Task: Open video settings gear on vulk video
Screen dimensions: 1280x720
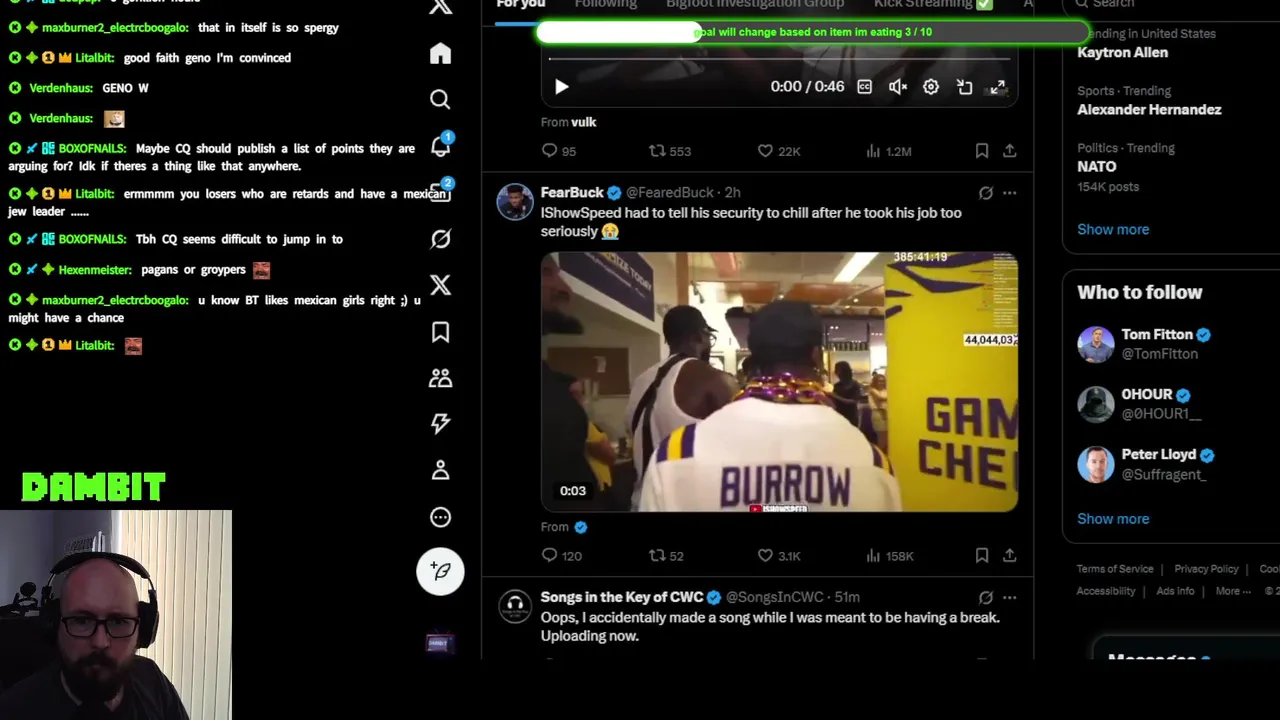Action: [x=931, y=87]
